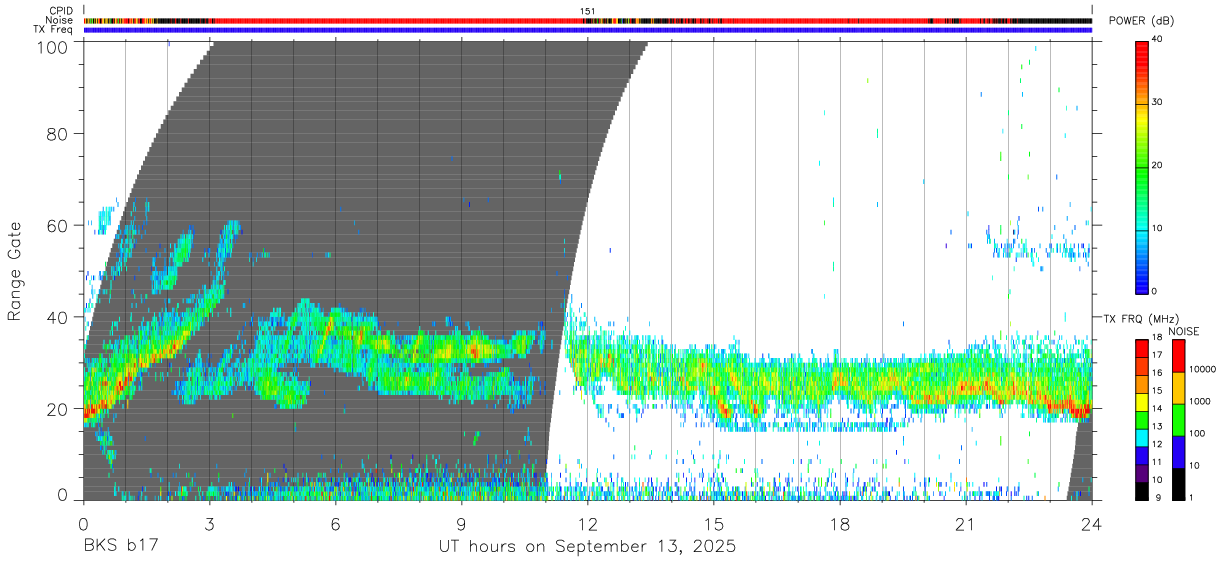The image size is (1228, 567).
Task: Select the CPID value "151"
Action: click(x=588, y=11)
